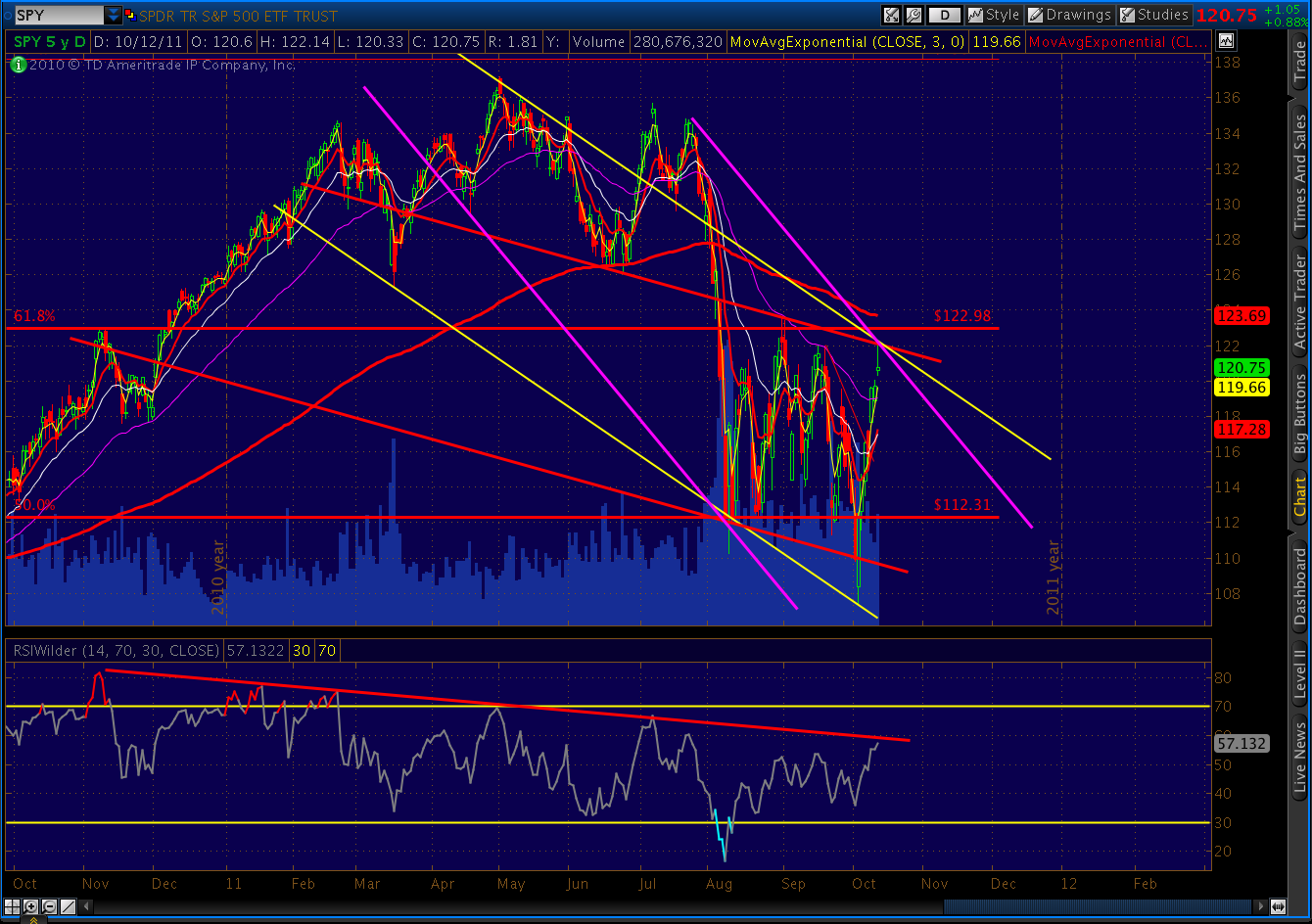
Task: Click the zoom out magnifier icon
Action: coord(49,906)
